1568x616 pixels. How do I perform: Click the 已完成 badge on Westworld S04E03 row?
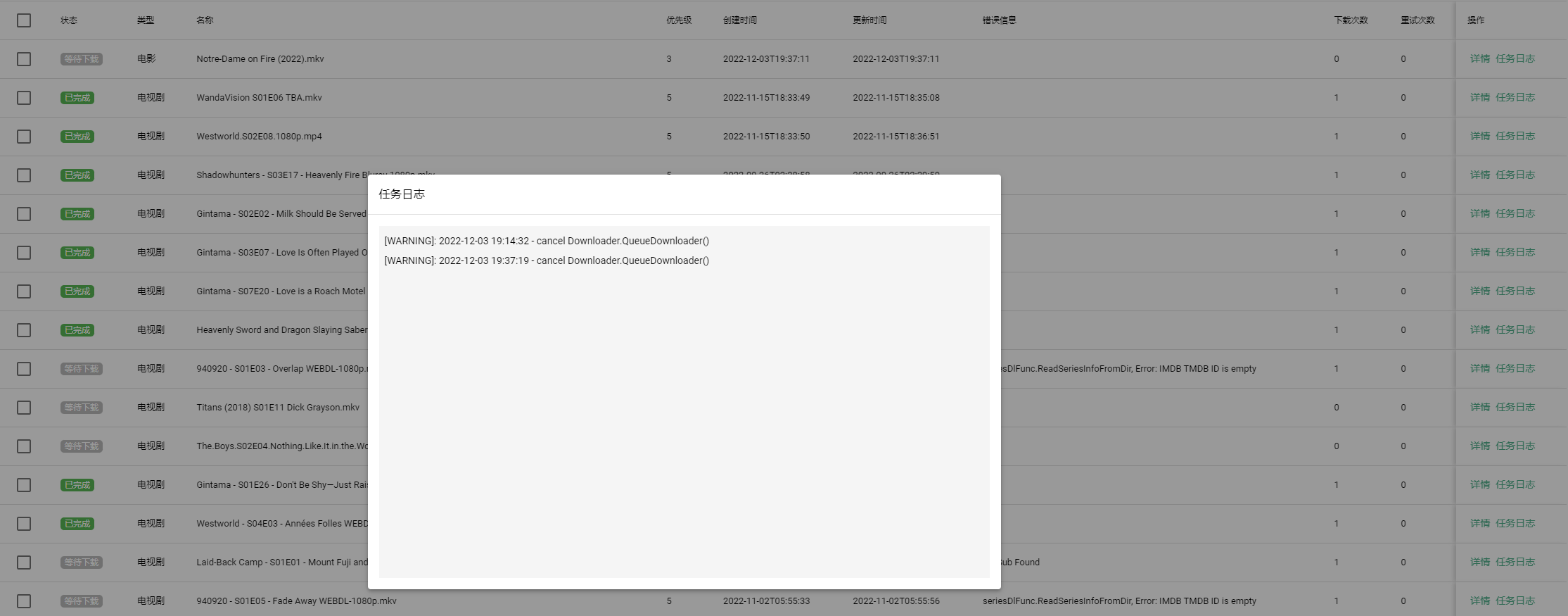pos(77,524)
